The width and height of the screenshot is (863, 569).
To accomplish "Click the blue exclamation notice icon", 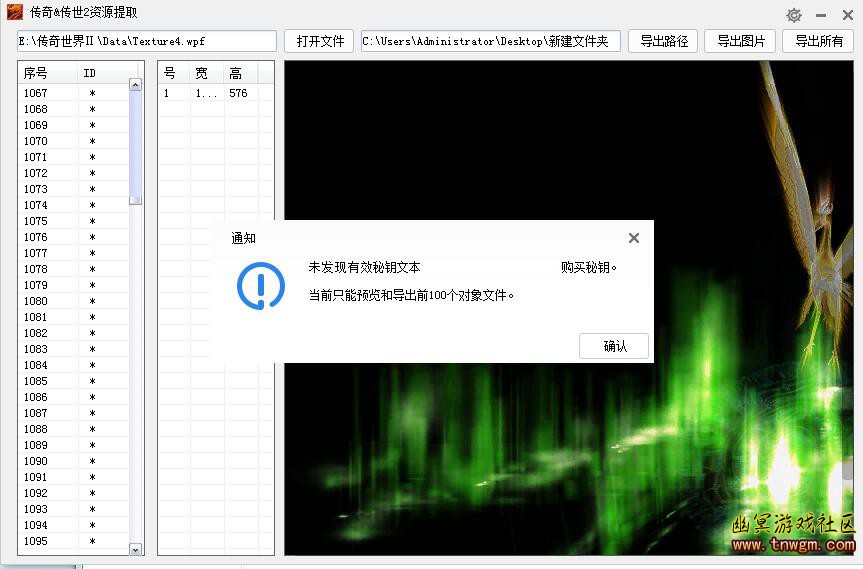I will coord(260,286).
